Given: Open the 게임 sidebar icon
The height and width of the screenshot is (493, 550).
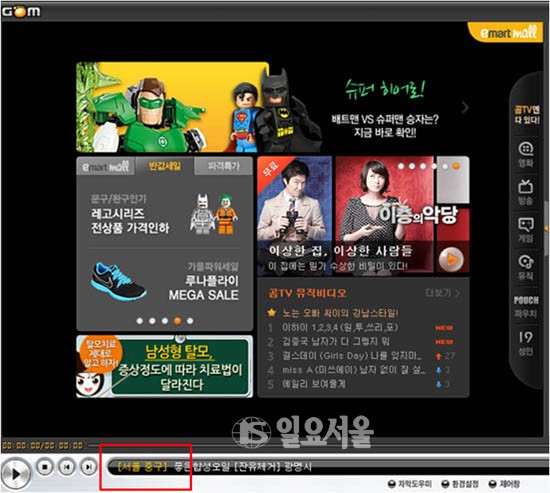Looking at the screenshot, I should tap(526, 229).
